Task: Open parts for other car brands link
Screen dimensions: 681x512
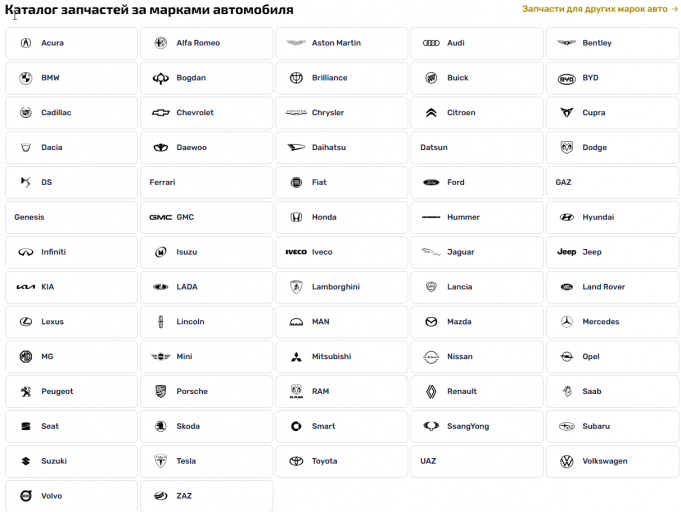Action: click(x=599, y=9)
